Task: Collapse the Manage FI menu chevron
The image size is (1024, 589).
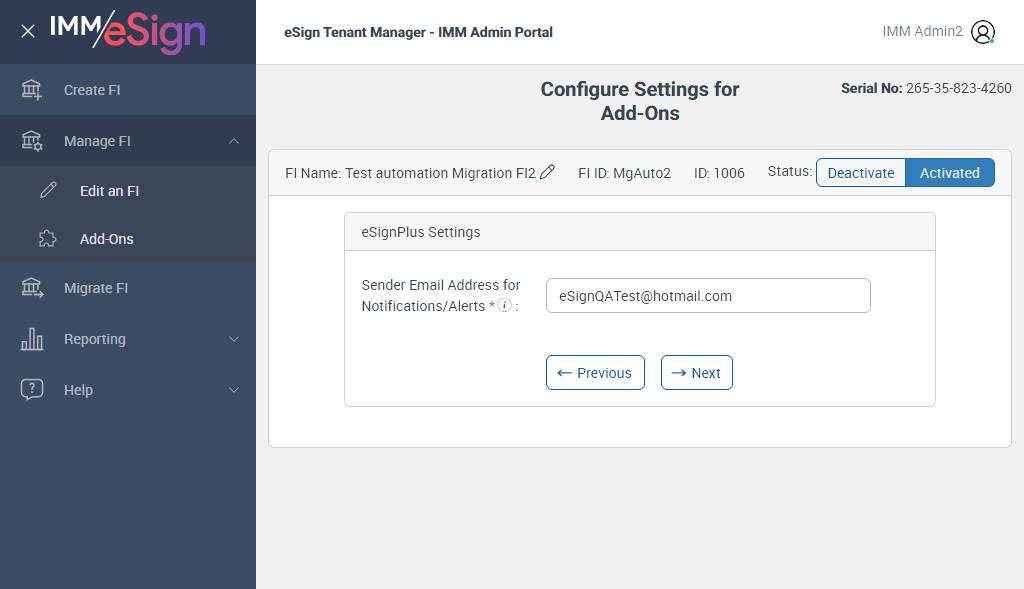Action: coord(234,141)
